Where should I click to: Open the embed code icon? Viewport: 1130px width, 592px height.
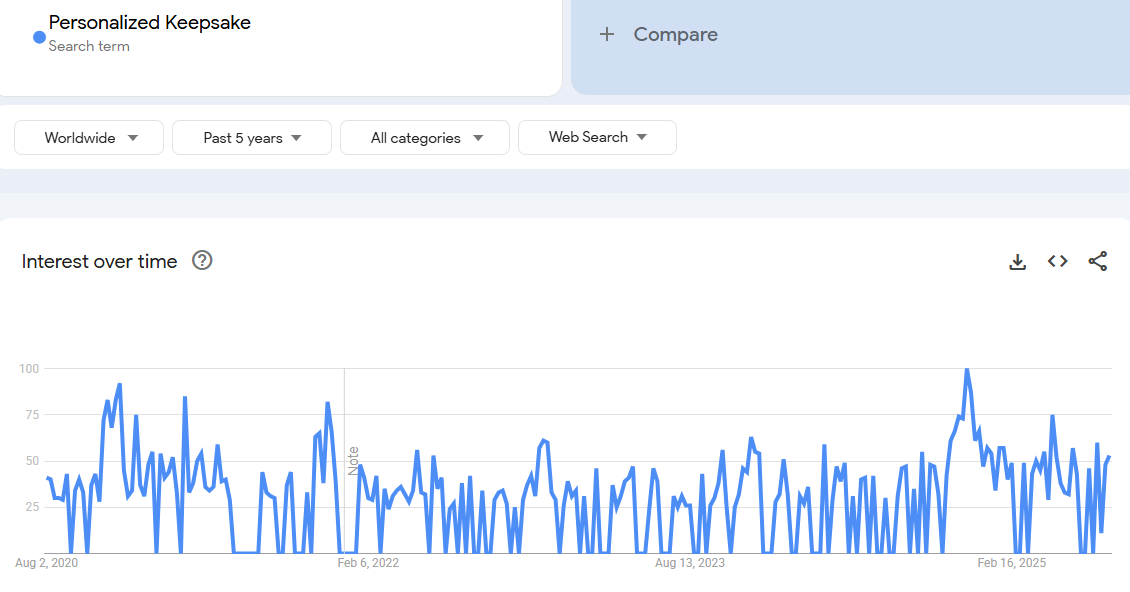1057,262
